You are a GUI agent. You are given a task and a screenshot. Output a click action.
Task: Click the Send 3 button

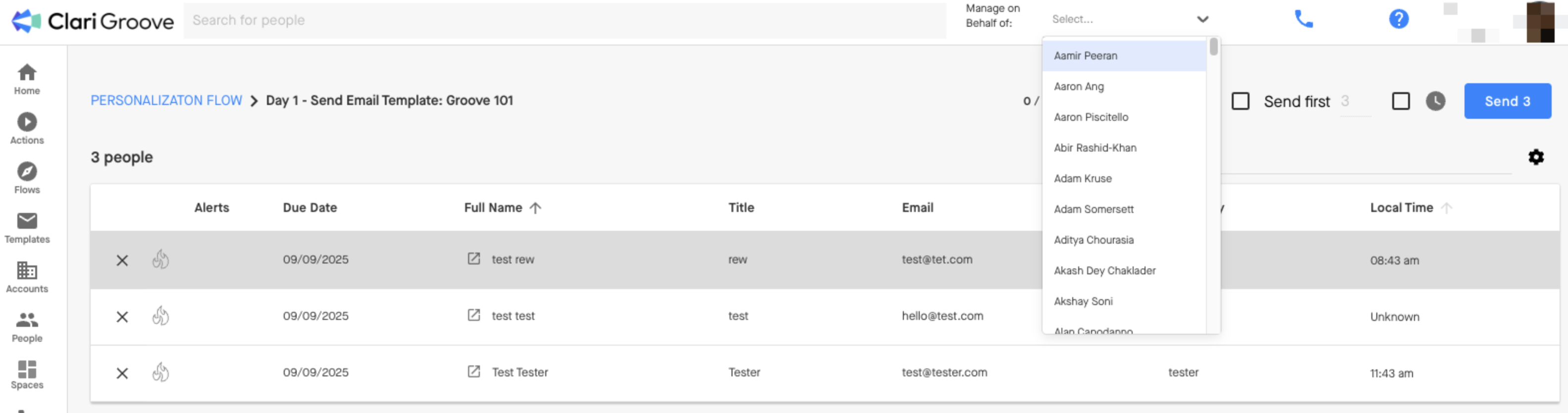(1507, 101)
